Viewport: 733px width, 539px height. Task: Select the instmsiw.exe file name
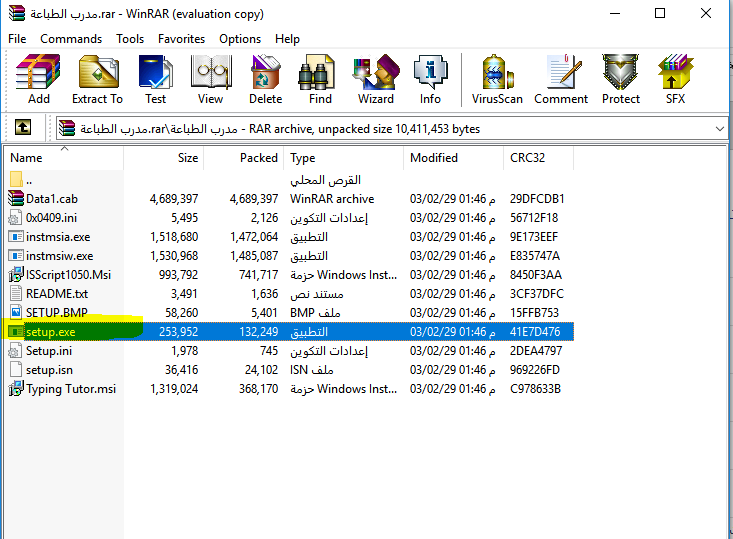(x=59, y=256)
